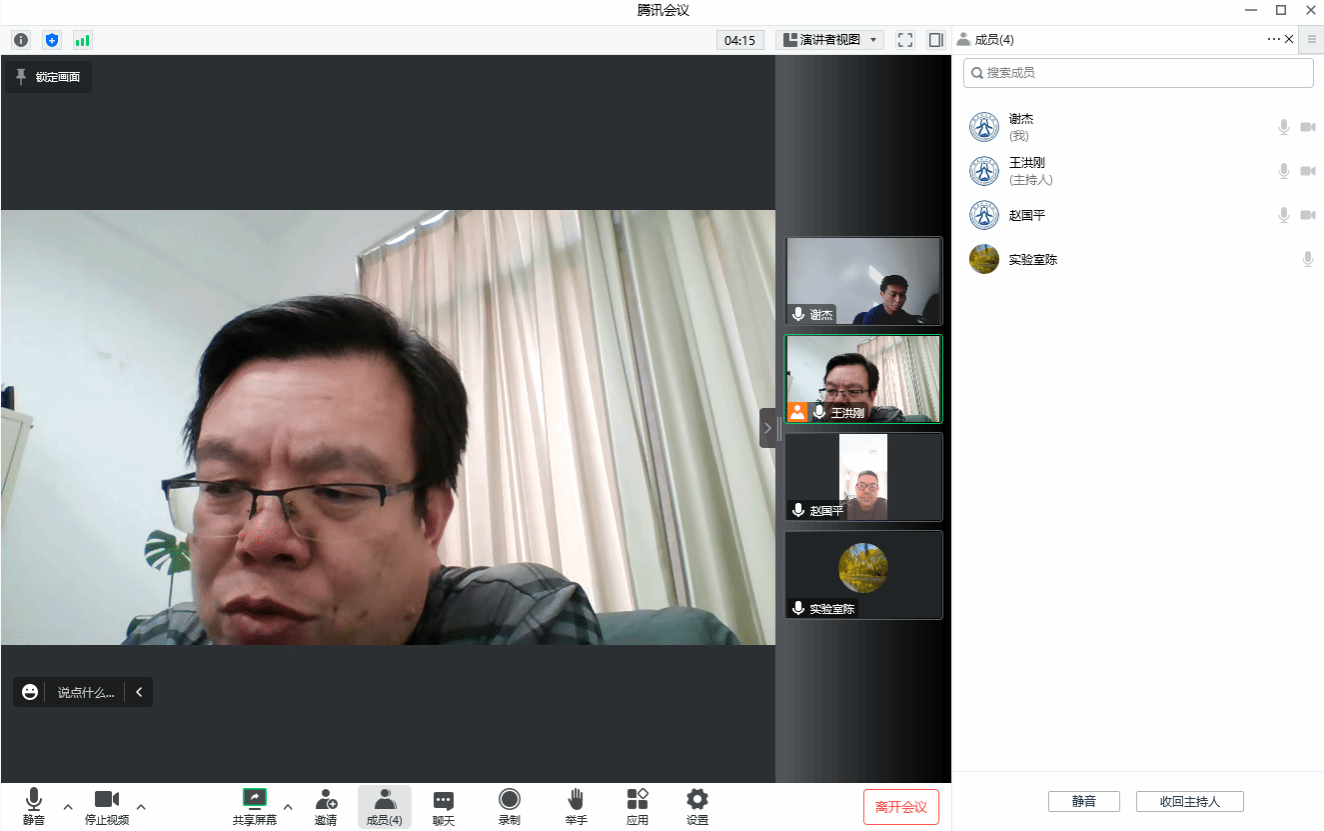Open 设置 settings gear
The width and height of the screenshot is (1324, 831).
tap(697, 806)
